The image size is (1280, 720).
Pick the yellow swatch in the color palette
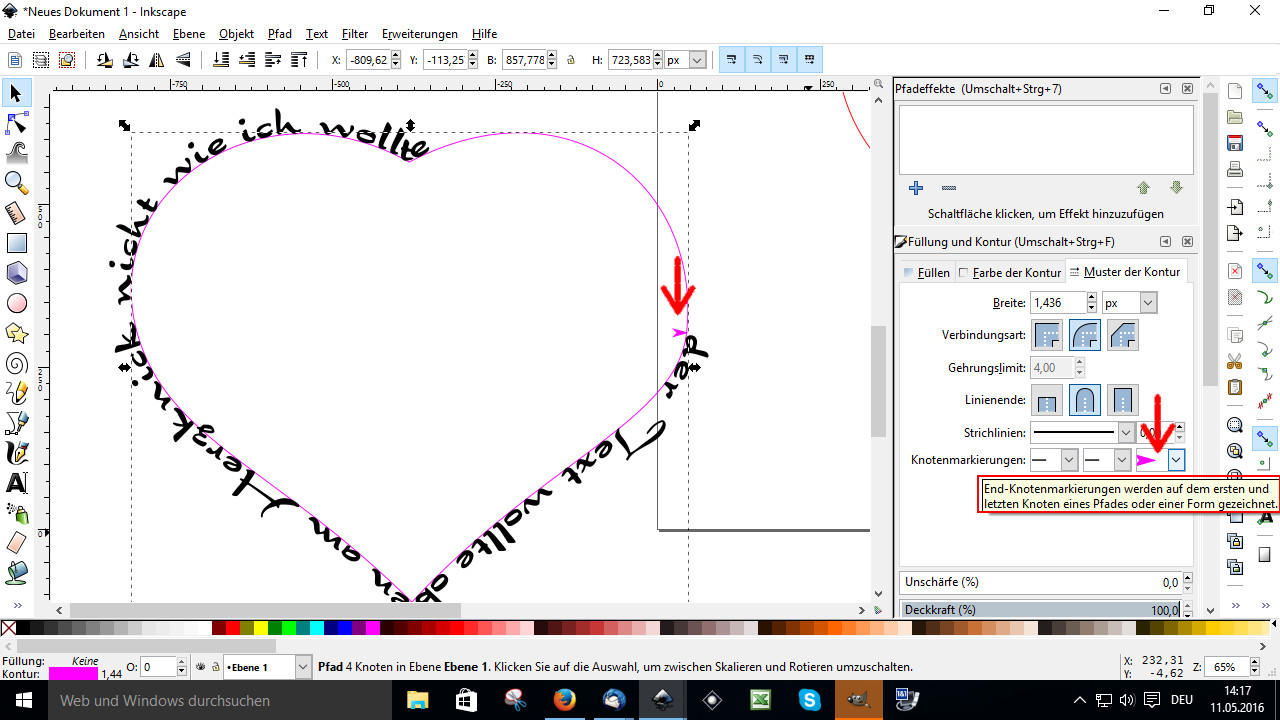(260, 629)
